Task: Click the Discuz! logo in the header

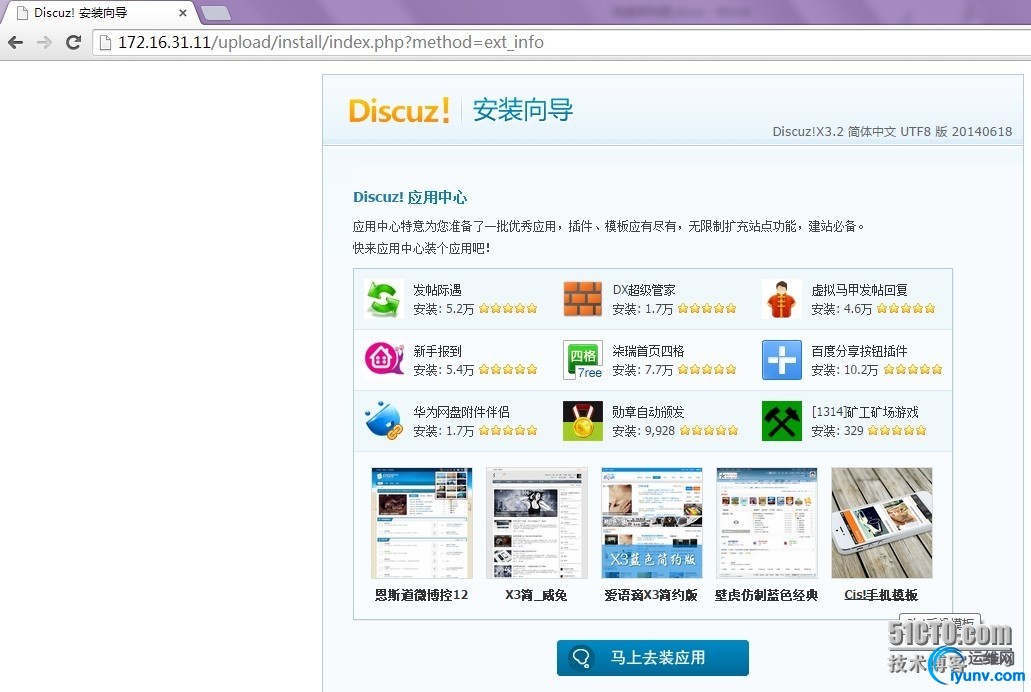Action: point(399,110)
